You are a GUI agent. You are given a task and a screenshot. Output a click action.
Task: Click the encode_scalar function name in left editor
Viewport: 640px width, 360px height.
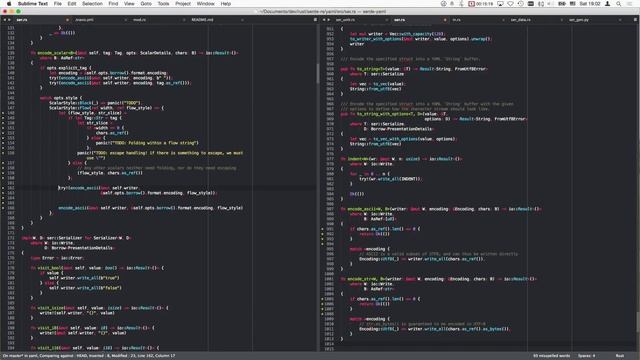pyautogui.click(x=54, y=53)
